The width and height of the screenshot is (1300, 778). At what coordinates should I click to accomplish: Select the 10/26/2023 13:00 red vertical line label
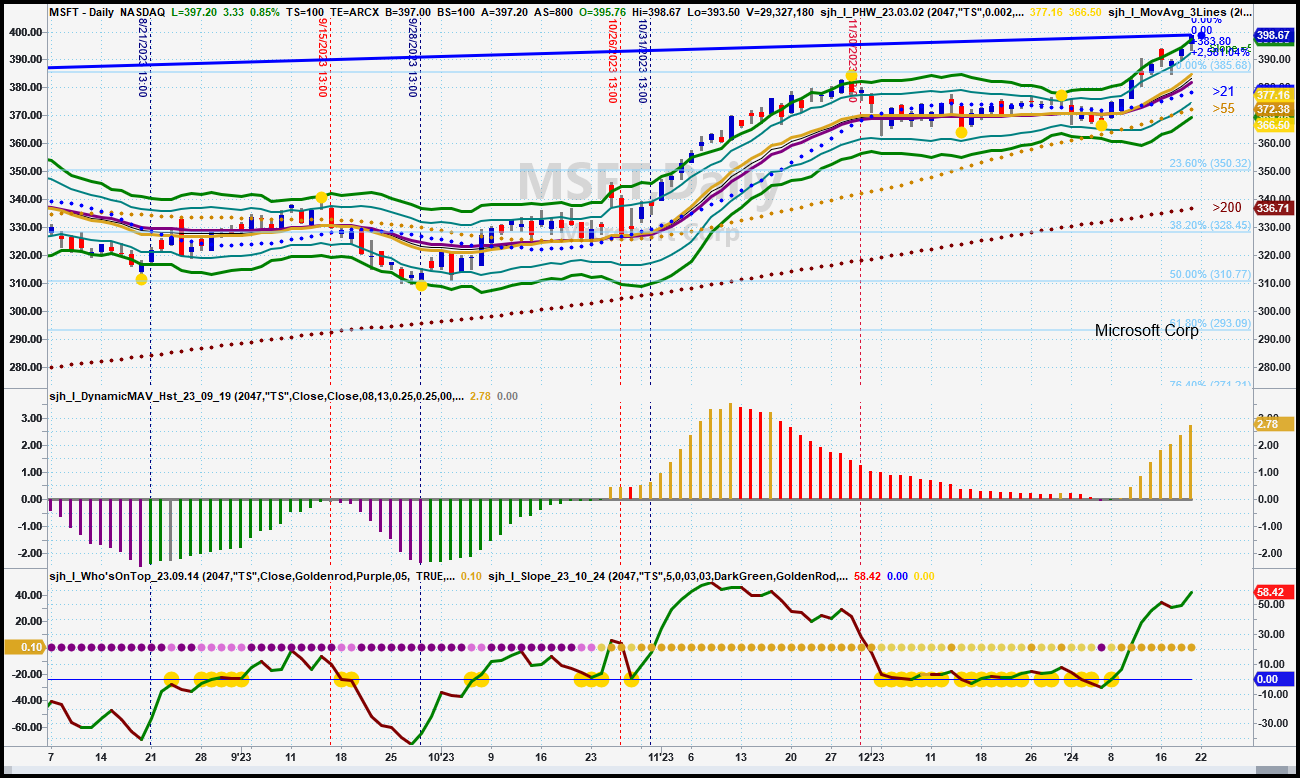[x=612, y=60]
